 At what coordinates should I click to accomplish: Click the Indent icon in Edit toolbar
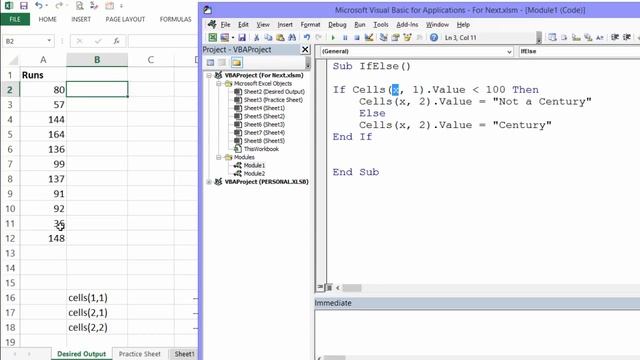[x=615, y=38]
